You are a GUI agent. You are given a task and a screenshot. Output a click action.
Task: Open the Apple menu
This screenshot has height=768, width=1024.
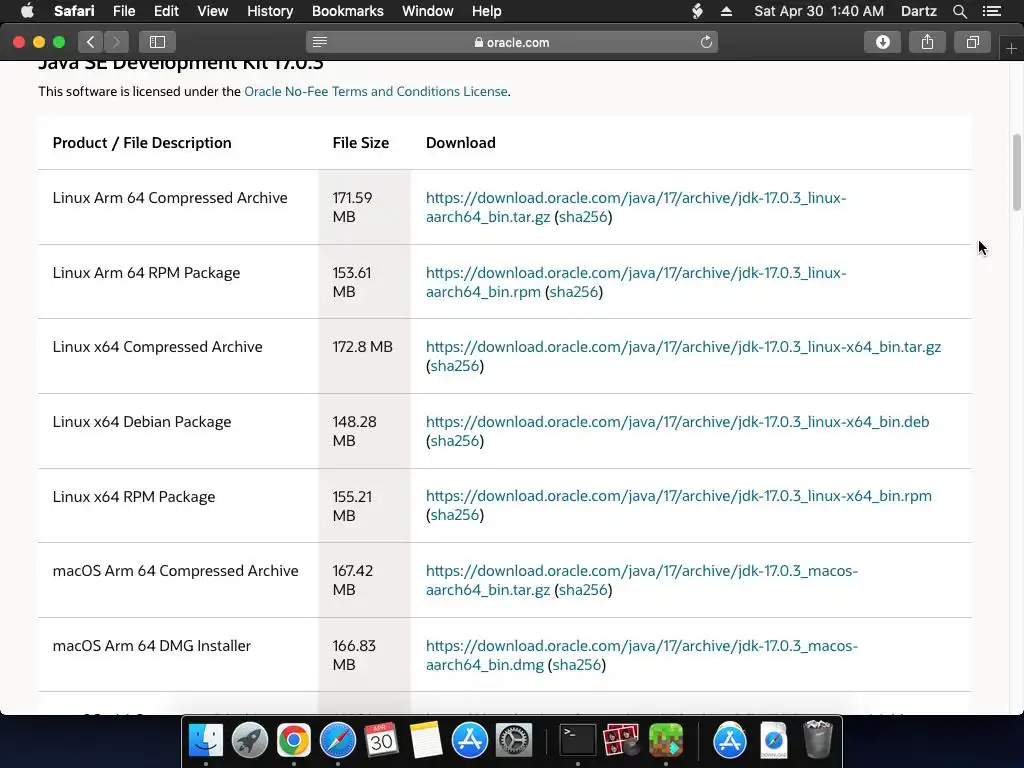pyautogui.click(x=27, y=11)
